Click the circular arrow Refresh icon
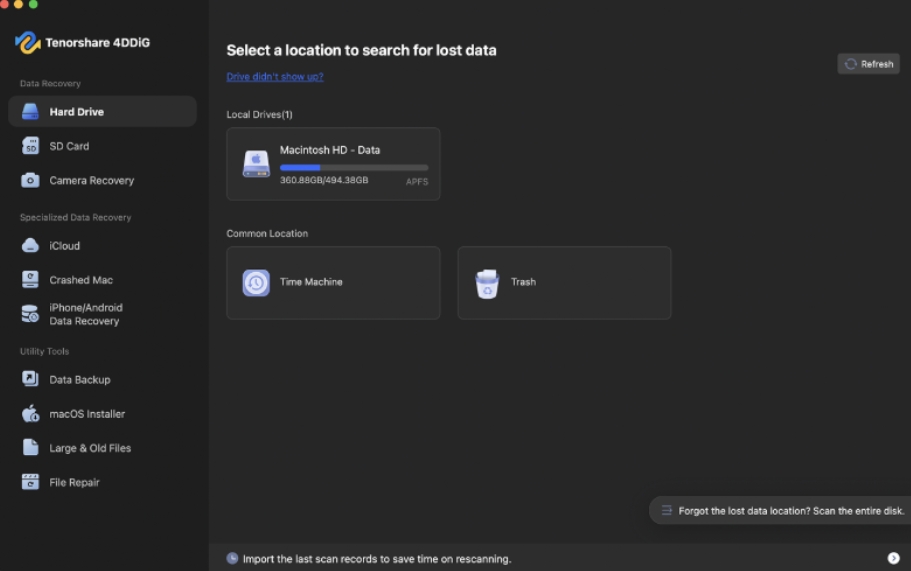 click(851, 64)
